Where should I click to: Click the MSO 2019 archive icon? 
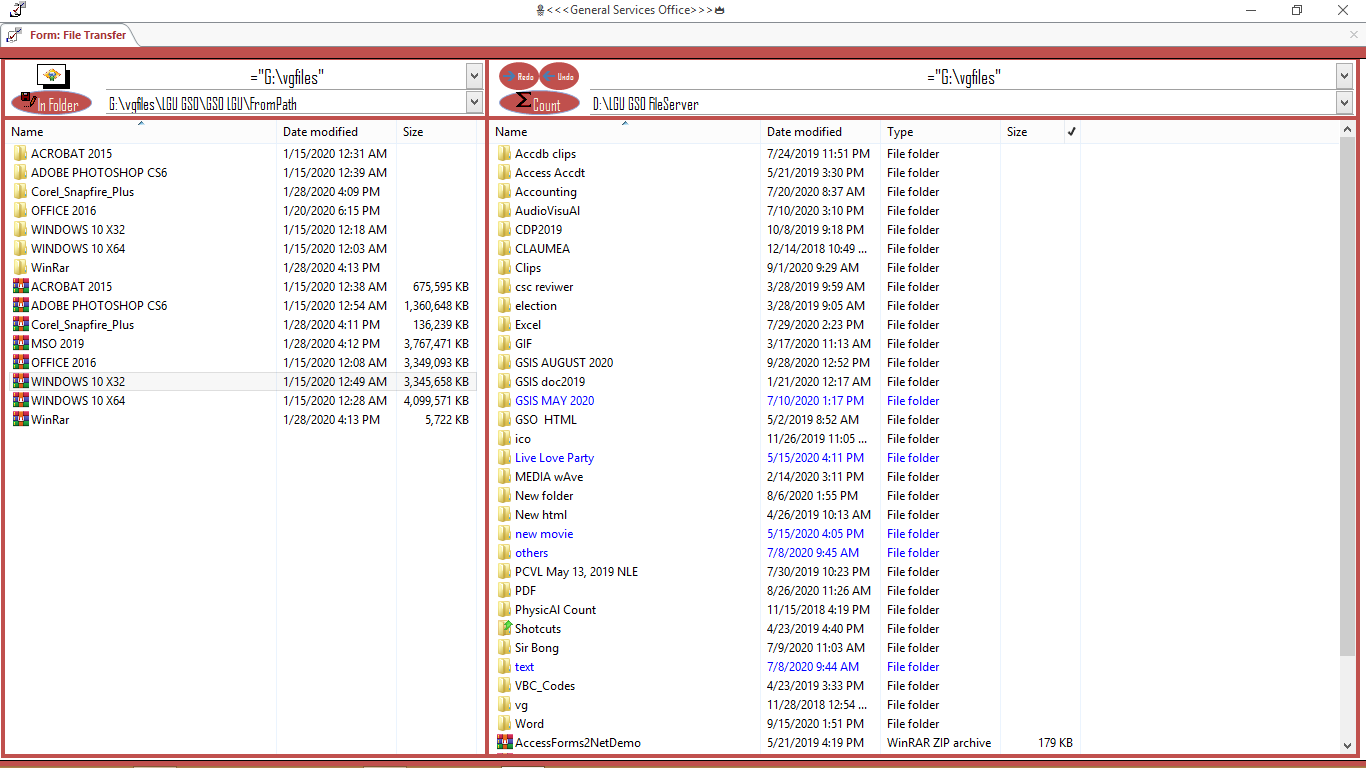coord(20,344)
